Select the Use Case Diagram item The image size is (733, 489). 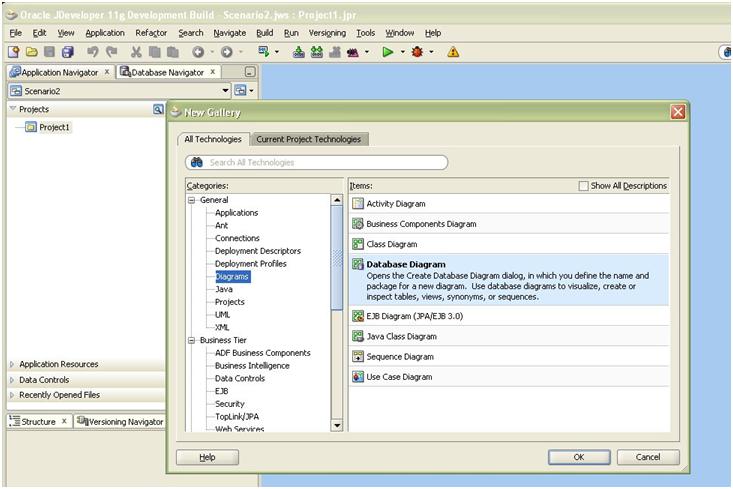[509, 377]
